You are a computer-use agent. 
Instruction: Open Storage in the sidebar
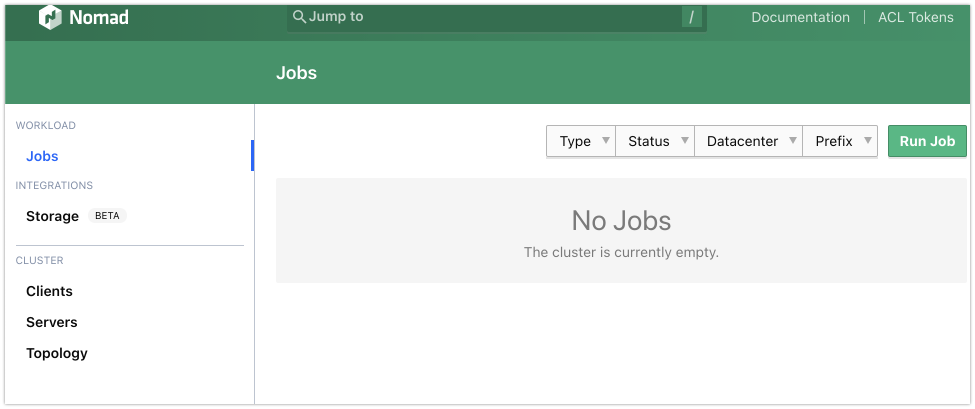52,216
